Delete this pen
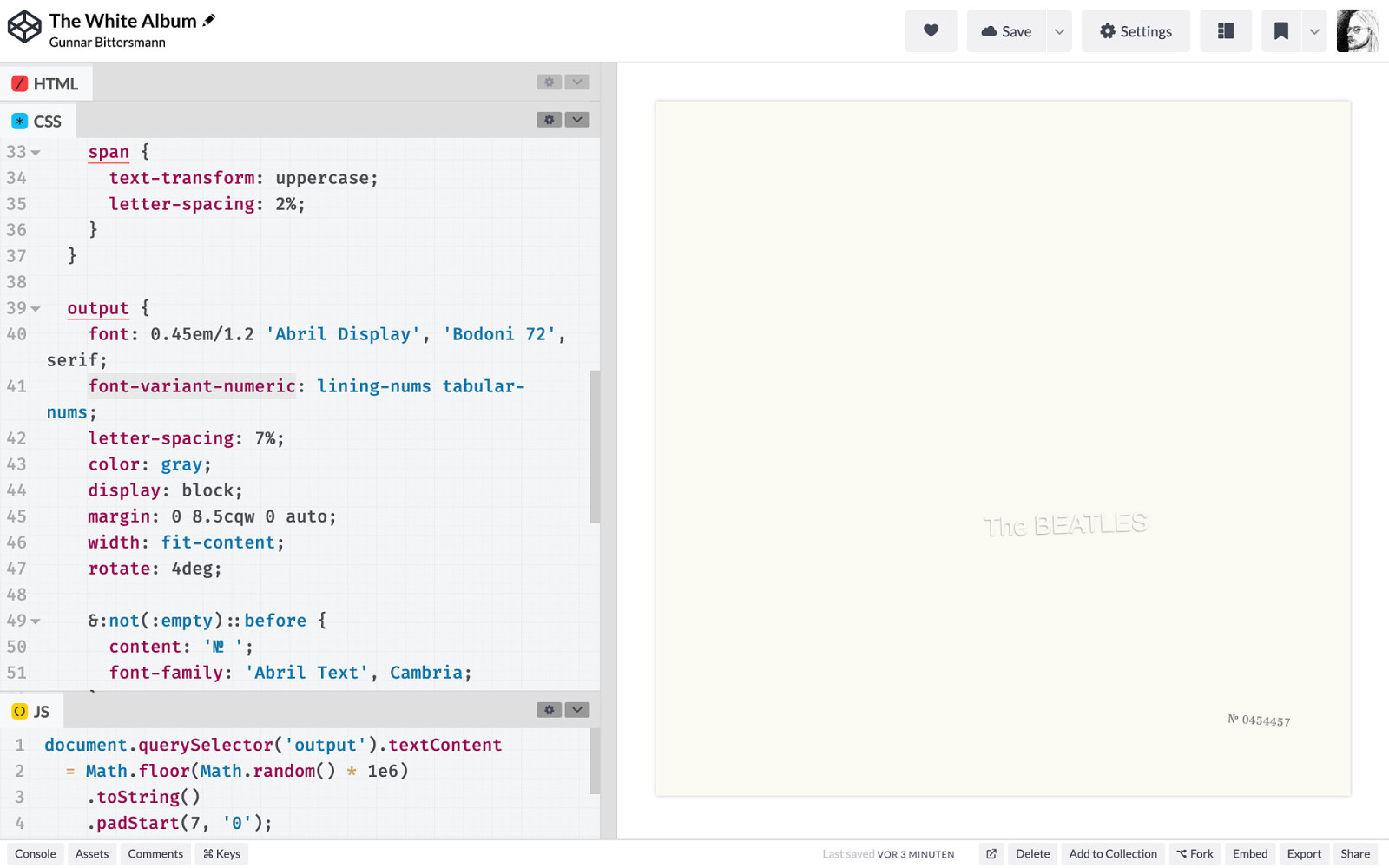Screen dimensions: 1389x868 tap(1032, 854)
